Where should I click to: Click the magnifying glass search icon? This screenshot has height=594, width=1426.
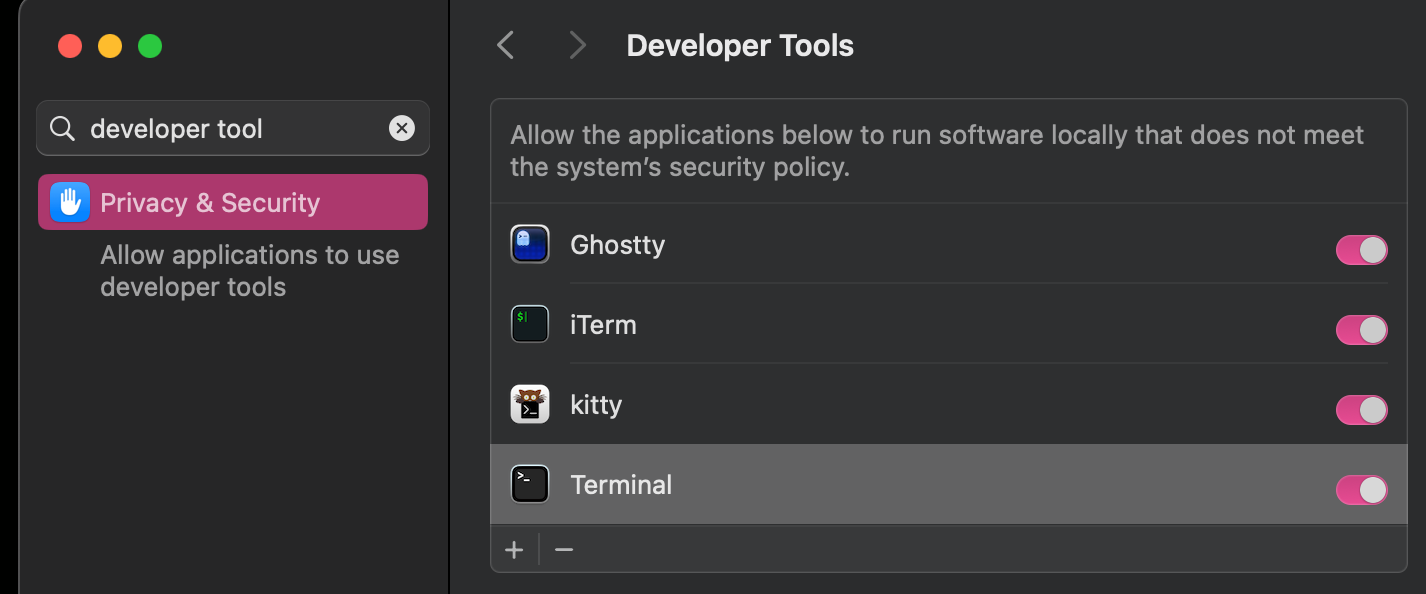63,128
